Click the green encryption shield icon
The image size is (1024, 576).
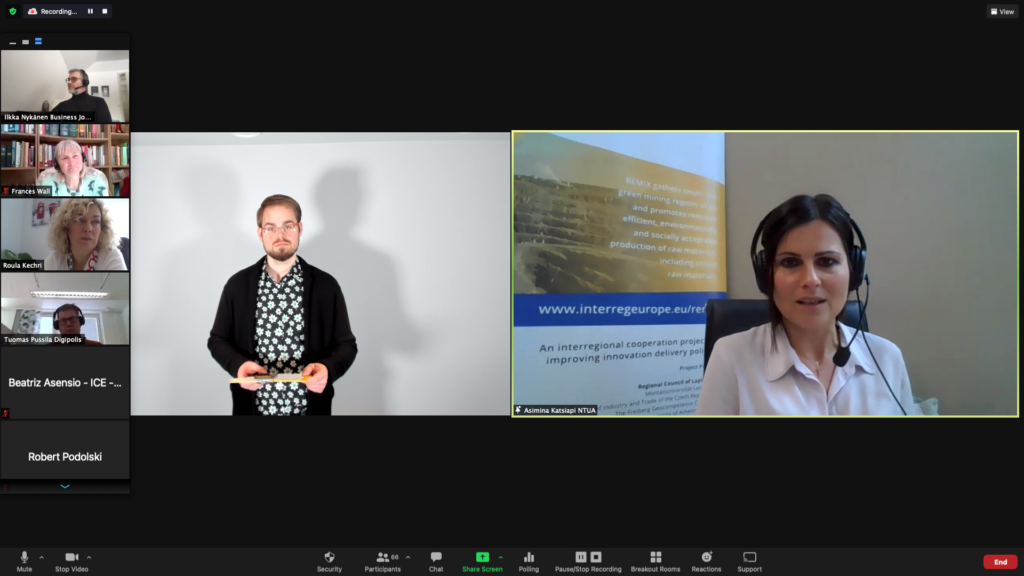coord(12,11)
